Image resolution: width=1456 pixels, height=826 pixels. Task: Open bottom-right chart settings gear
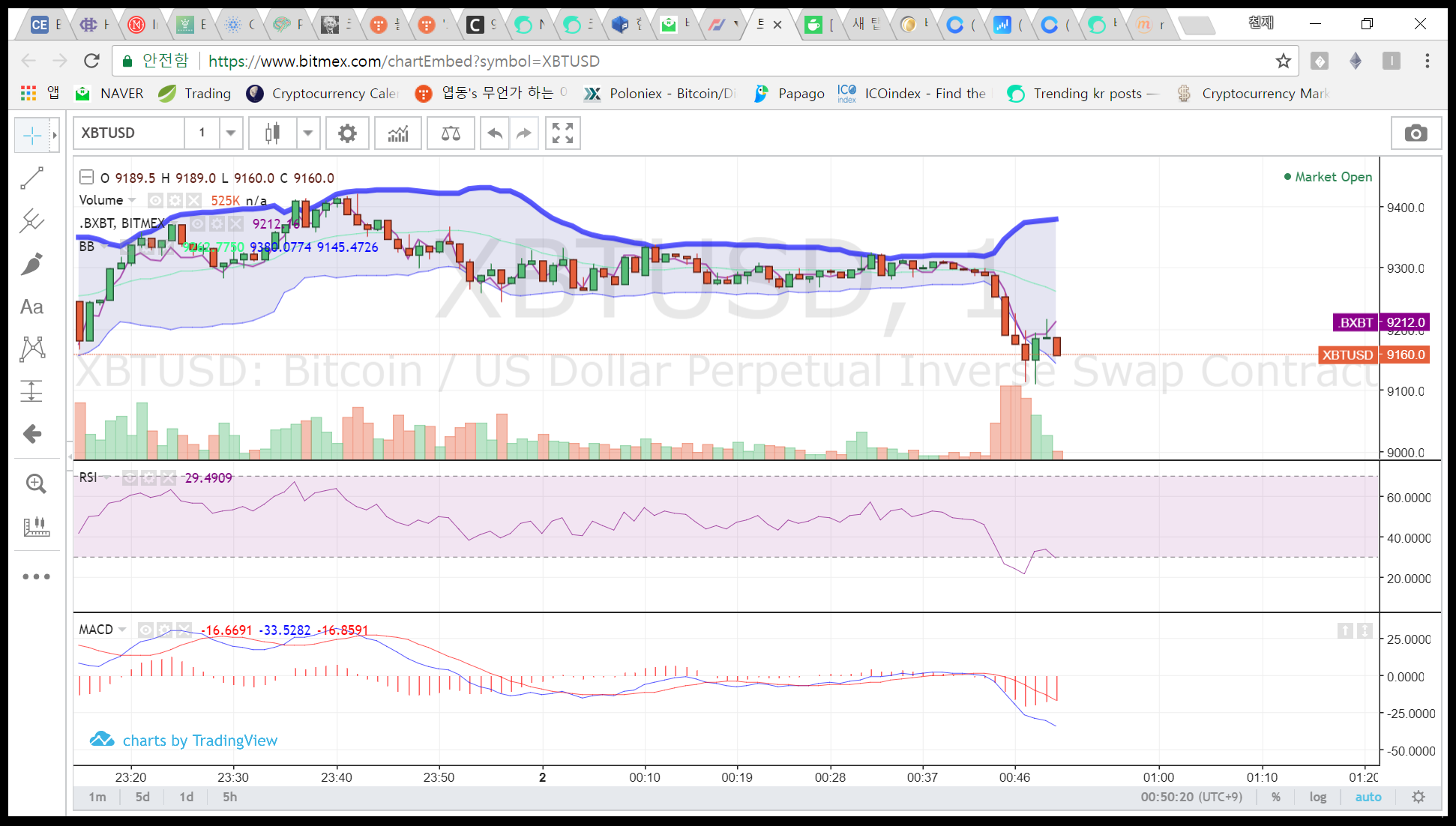pos(1418,797)
